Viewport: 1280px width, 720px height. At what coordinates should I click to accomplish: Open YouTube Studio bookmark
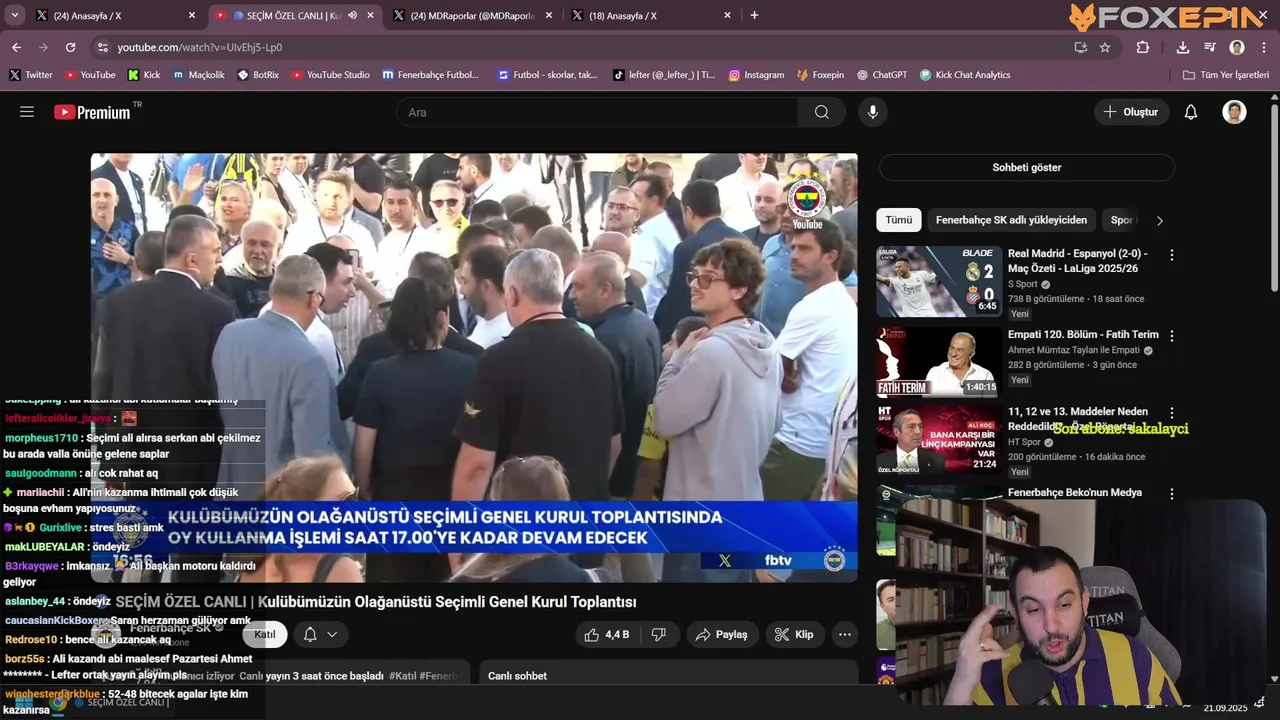[x=330, y=75]
